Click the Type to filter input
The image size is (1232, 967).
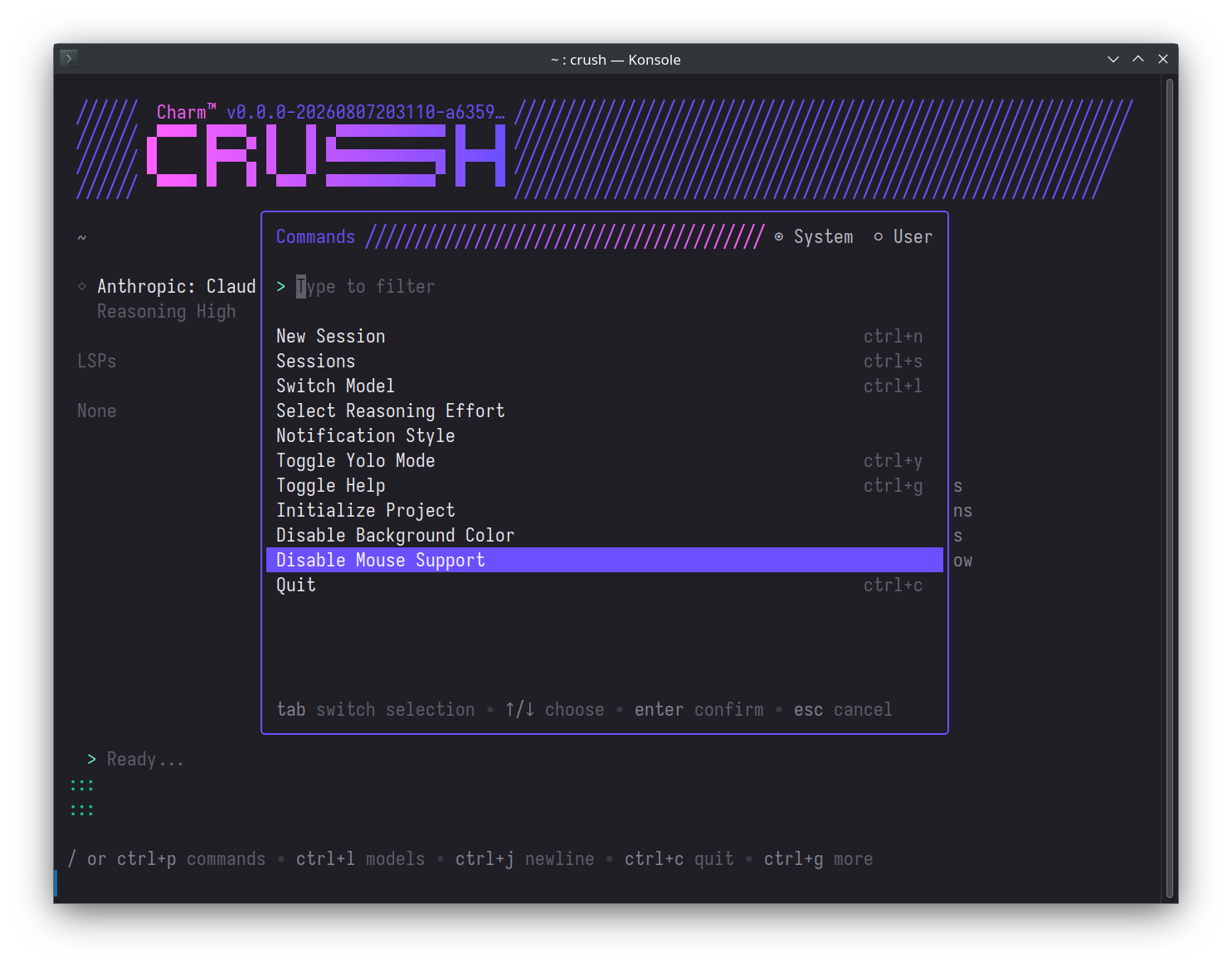tap(605, 287)
